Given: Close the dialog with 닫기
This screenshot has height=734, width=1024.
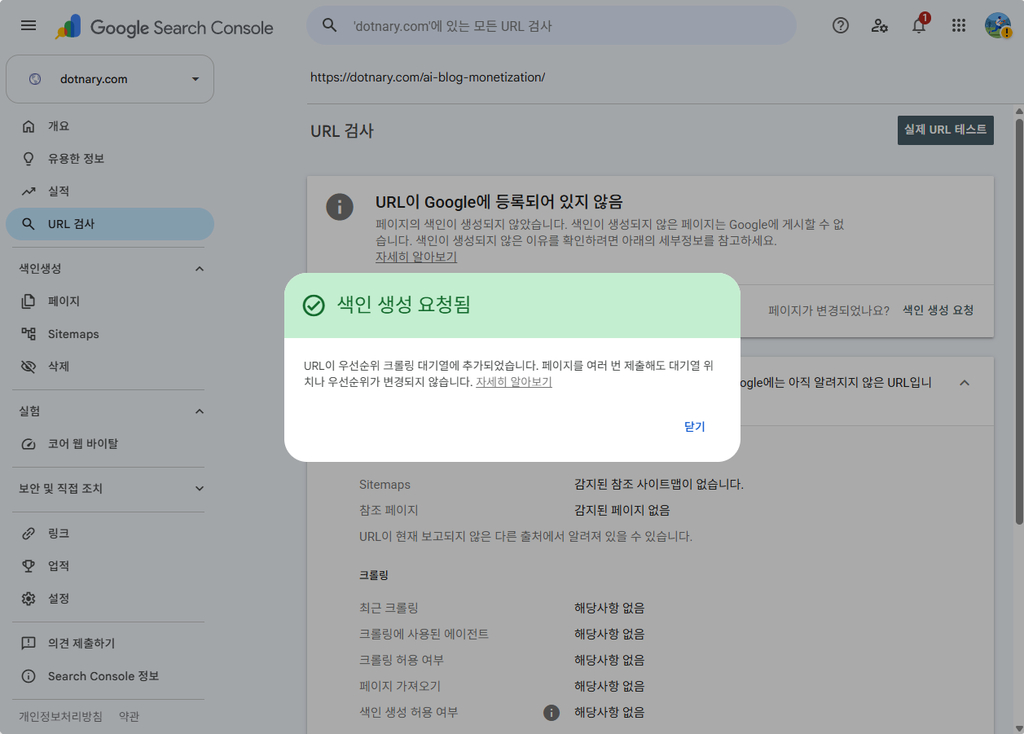Looking at the screenshot, I should 694,427.
